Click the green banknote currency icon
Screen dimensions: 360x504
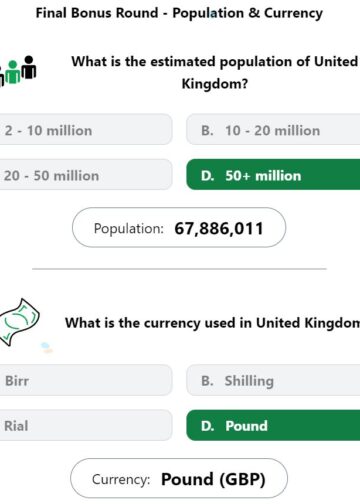point(19,322)
